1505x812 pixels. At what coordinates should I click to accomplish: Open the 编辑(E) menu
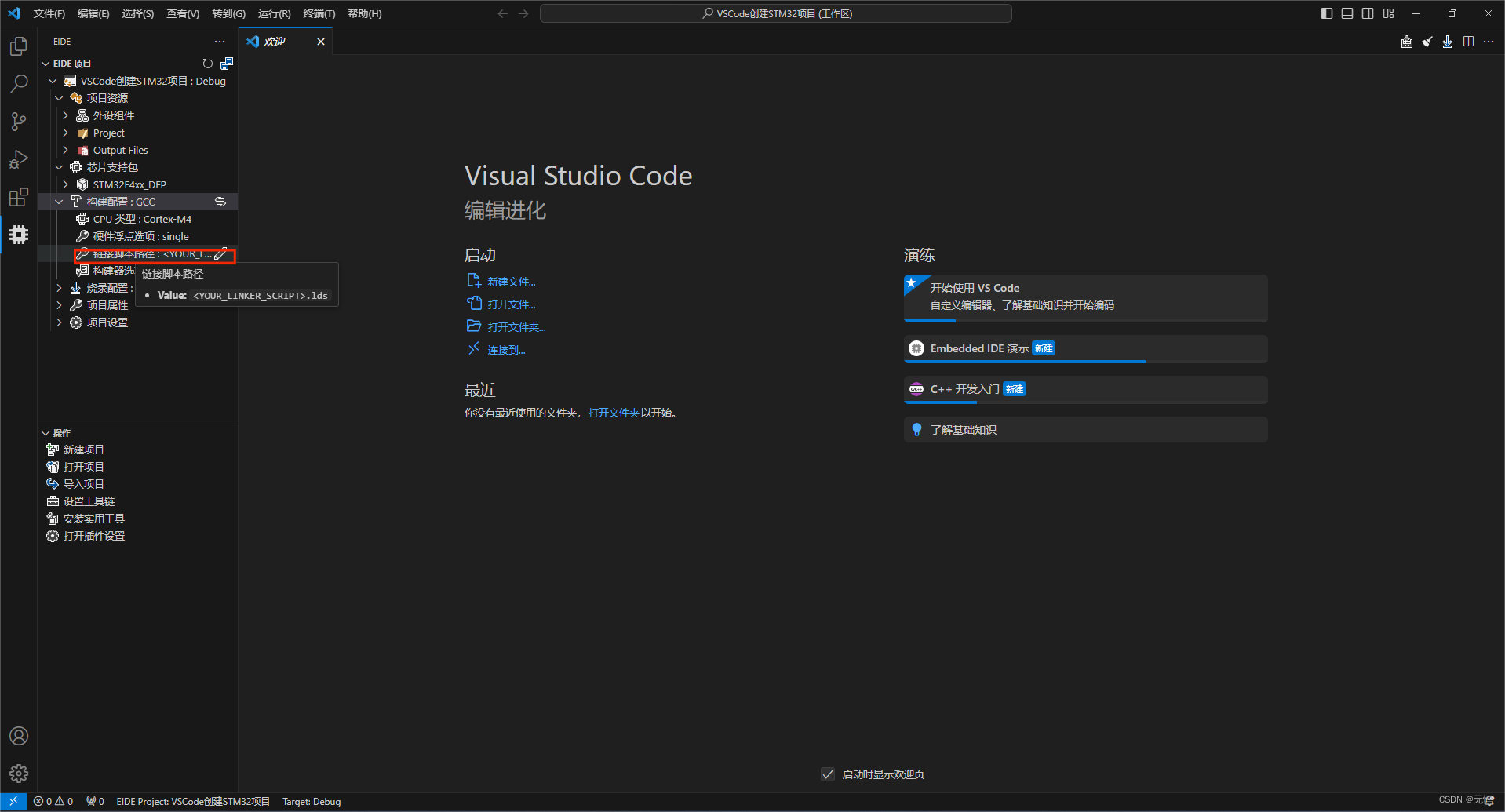coord(93,13)
